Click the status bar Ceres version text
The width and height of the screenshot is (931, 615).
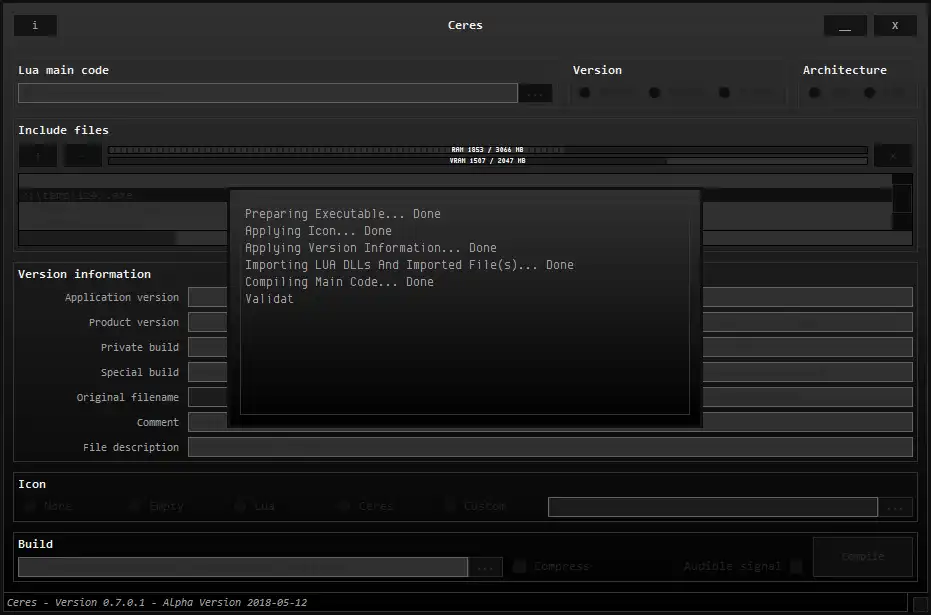[157, 602]
